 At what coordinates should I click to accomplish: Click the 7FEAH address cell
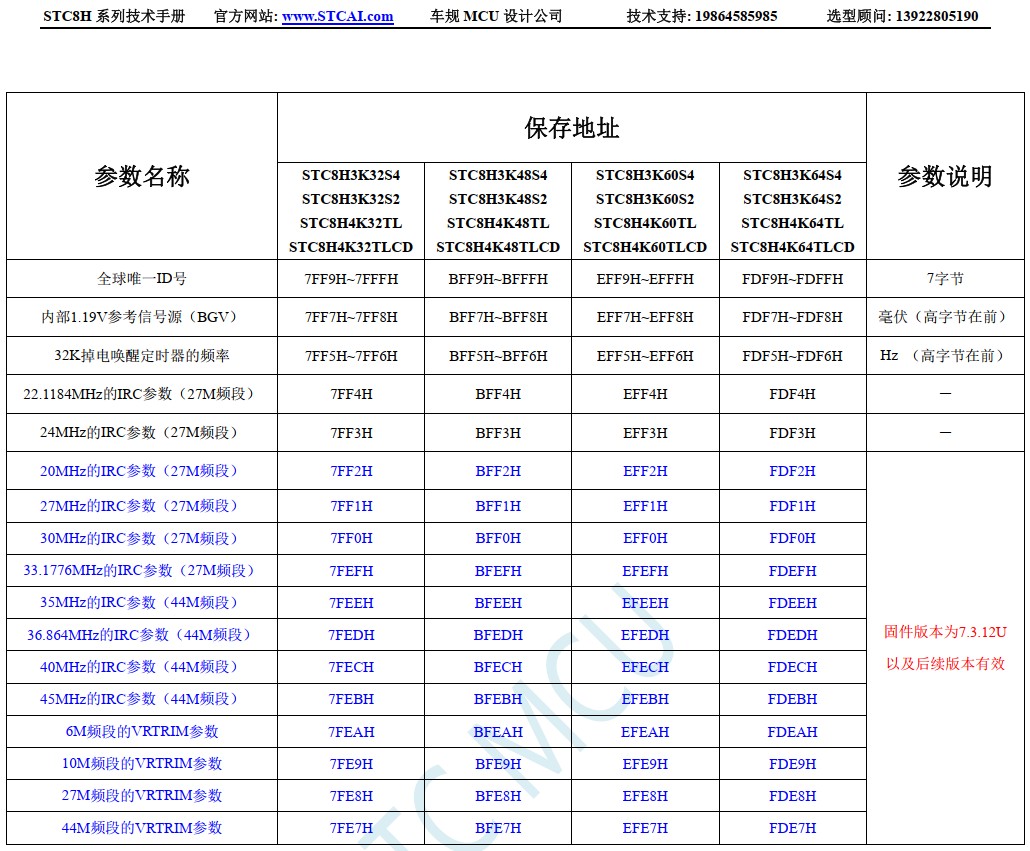(351, 731)
